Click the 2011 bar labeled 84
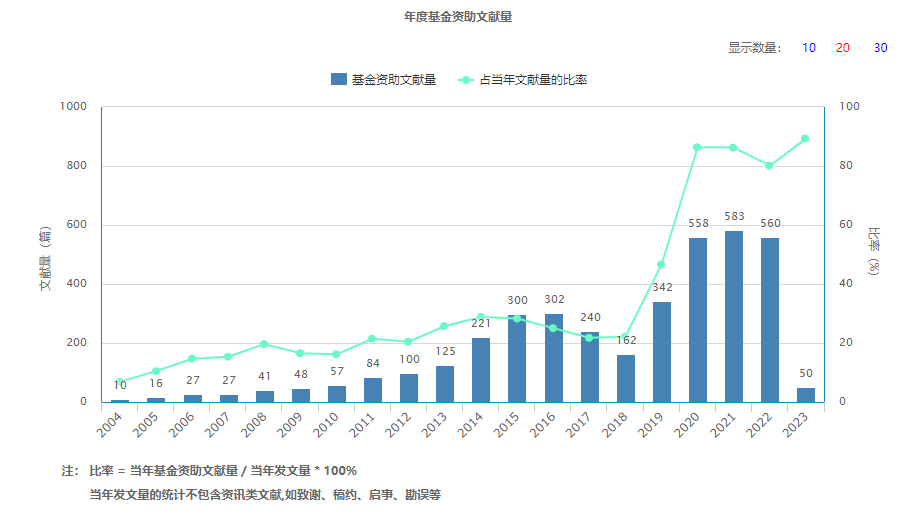This screenshot has width=906, height=514. point(373,390)
